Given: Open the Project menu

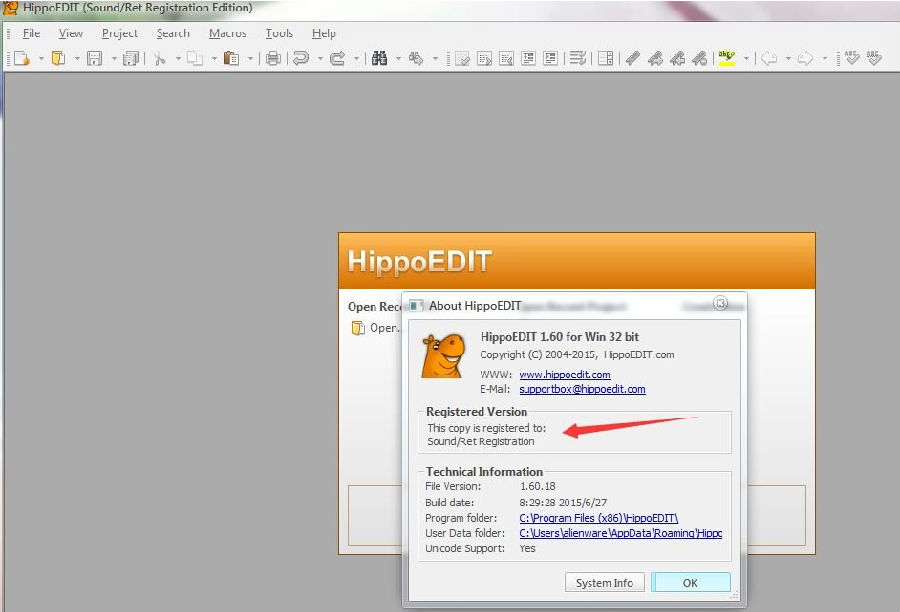Looking at the screenshot, I should click(119, 33).
